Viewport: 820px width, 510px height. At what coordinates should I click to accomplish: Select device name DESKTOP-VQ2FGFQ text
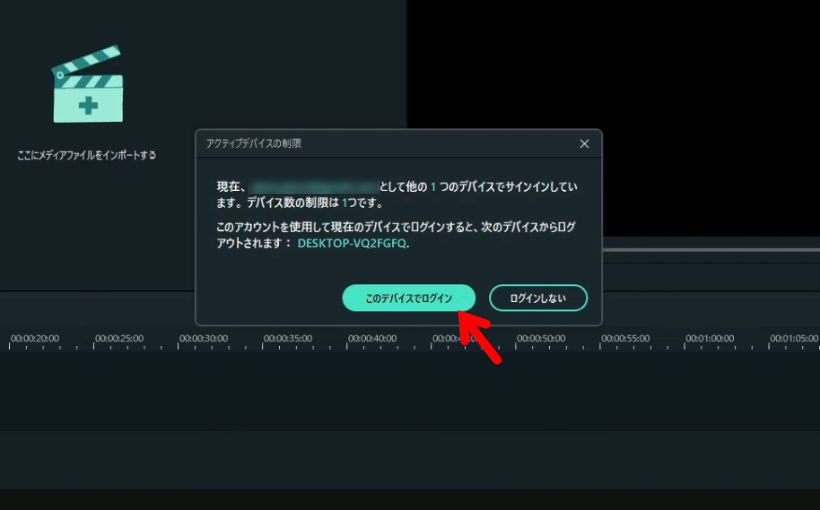352,243
